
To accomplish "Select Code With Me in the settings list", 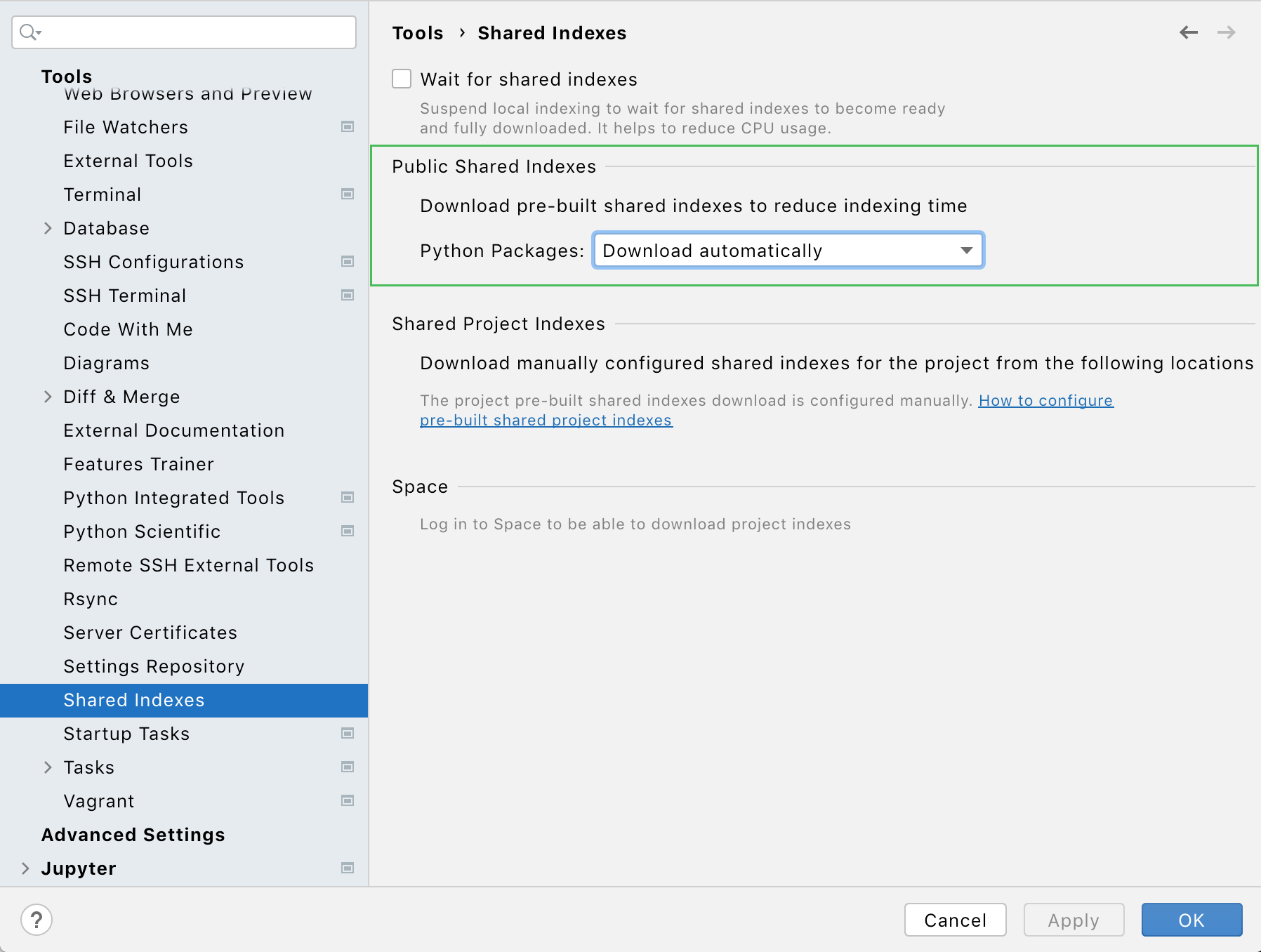I will coord(128,329).
